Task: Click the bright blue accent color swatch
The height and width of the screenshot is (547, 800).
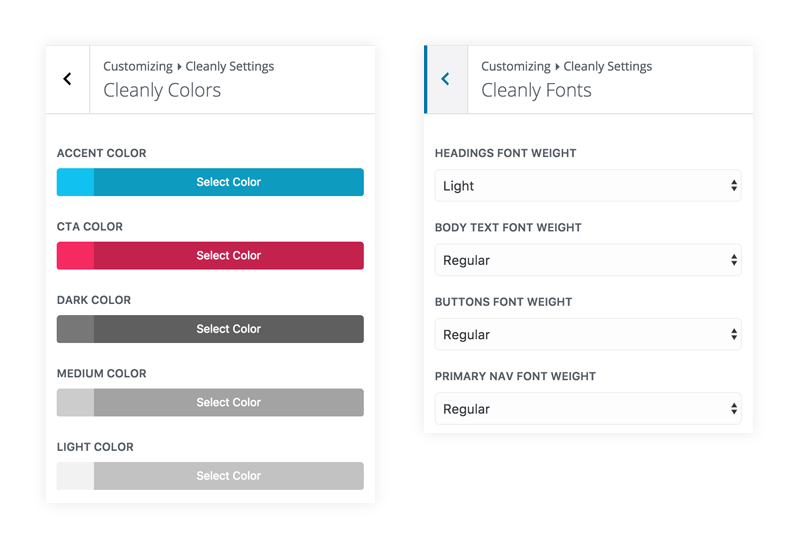Action: click(x=76, y=182)
